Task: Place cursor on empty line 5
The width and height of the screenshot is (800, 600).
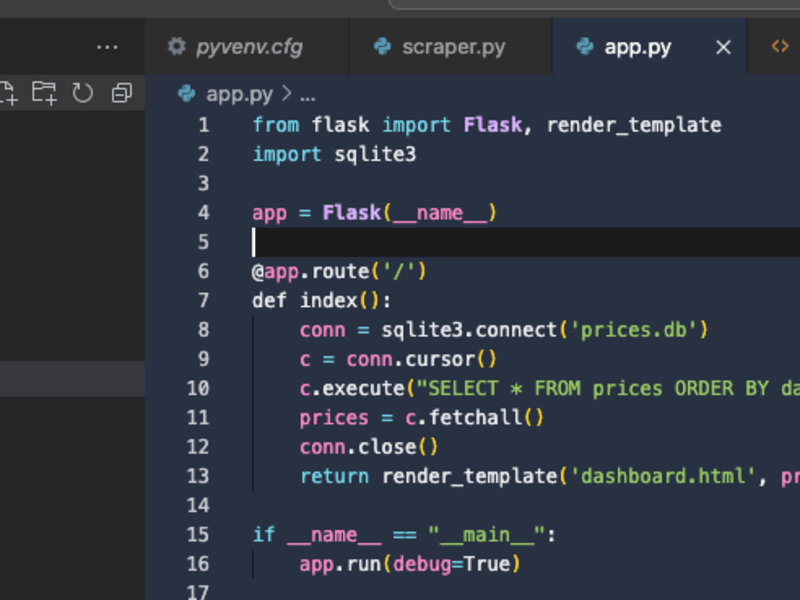Action: (526, 242)
